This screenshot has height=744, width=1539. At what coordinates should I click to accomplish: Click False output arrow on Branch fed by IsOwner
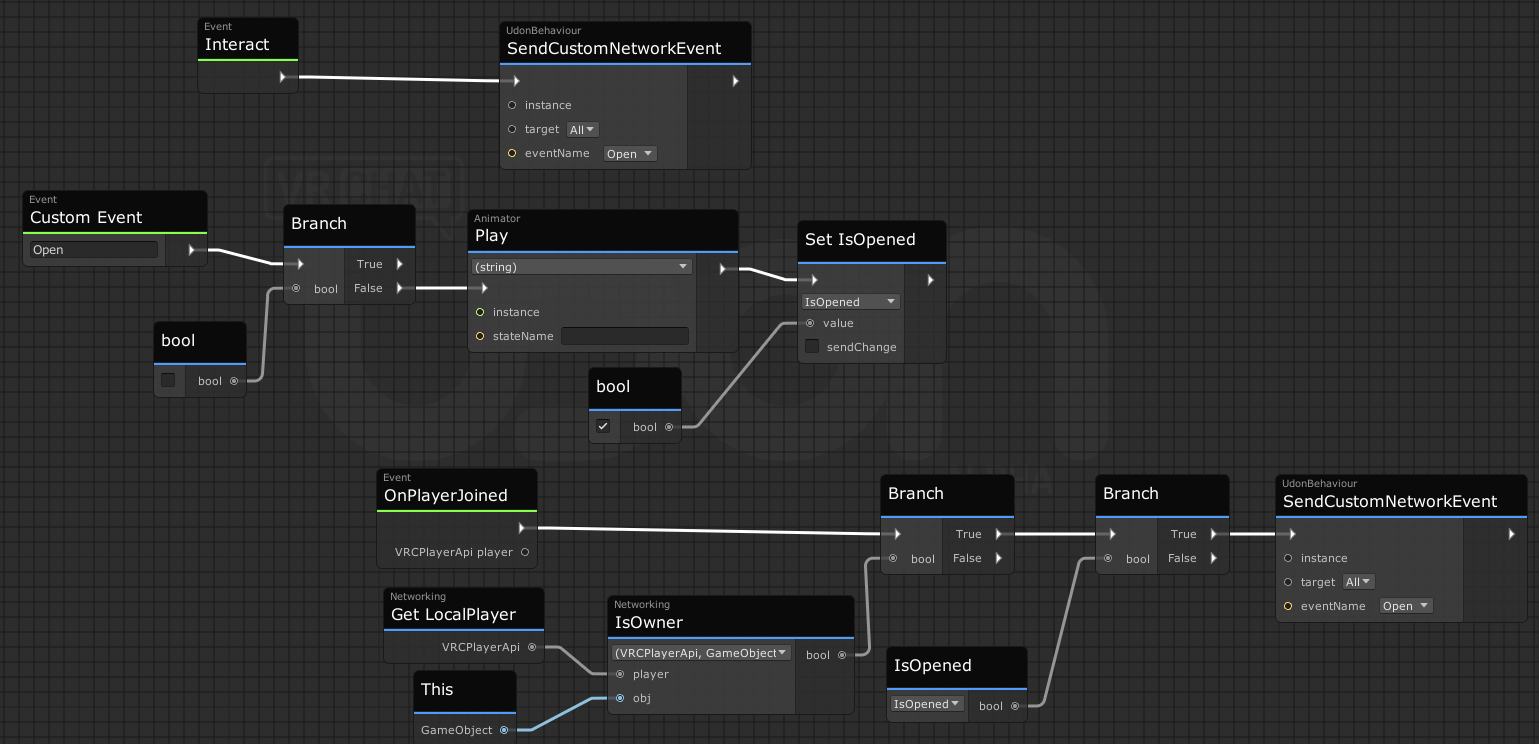[998, 558]
